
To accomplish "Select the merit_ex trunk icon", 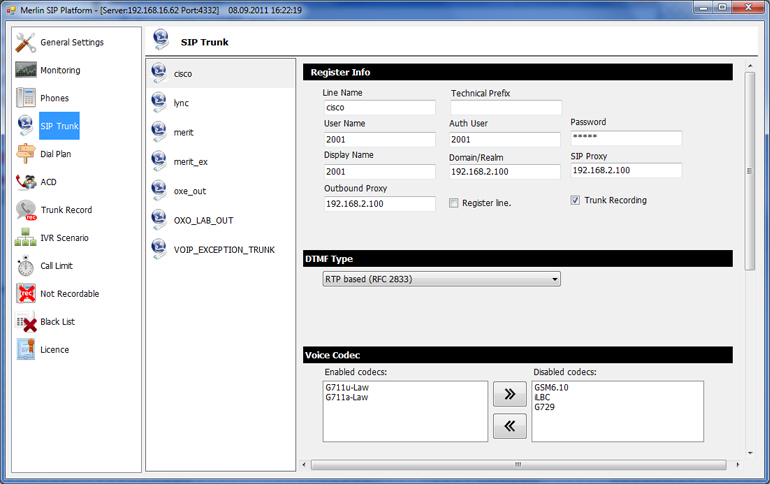I will click(x=159, y=161).
